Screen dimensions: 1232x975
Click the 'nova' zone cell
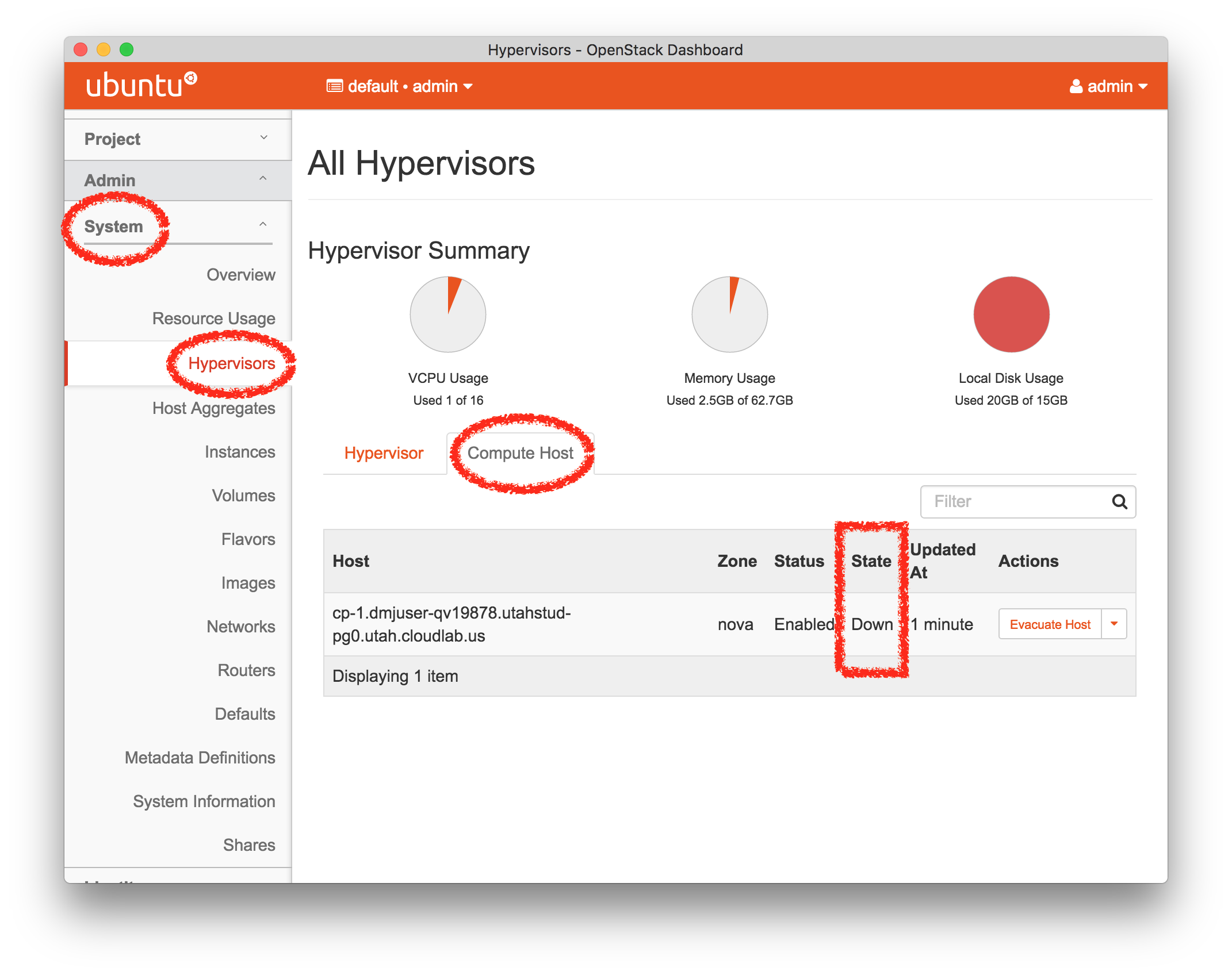coord(735,624)
